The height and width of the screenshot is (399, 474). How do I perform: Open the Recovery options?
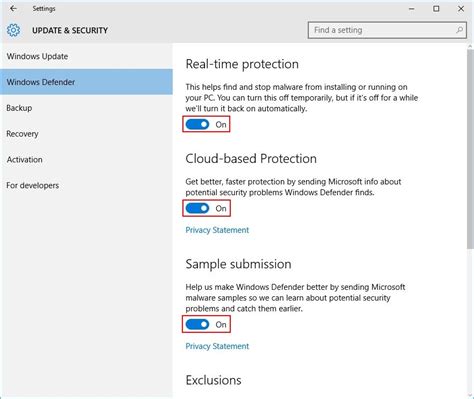[x=86, y=134]
